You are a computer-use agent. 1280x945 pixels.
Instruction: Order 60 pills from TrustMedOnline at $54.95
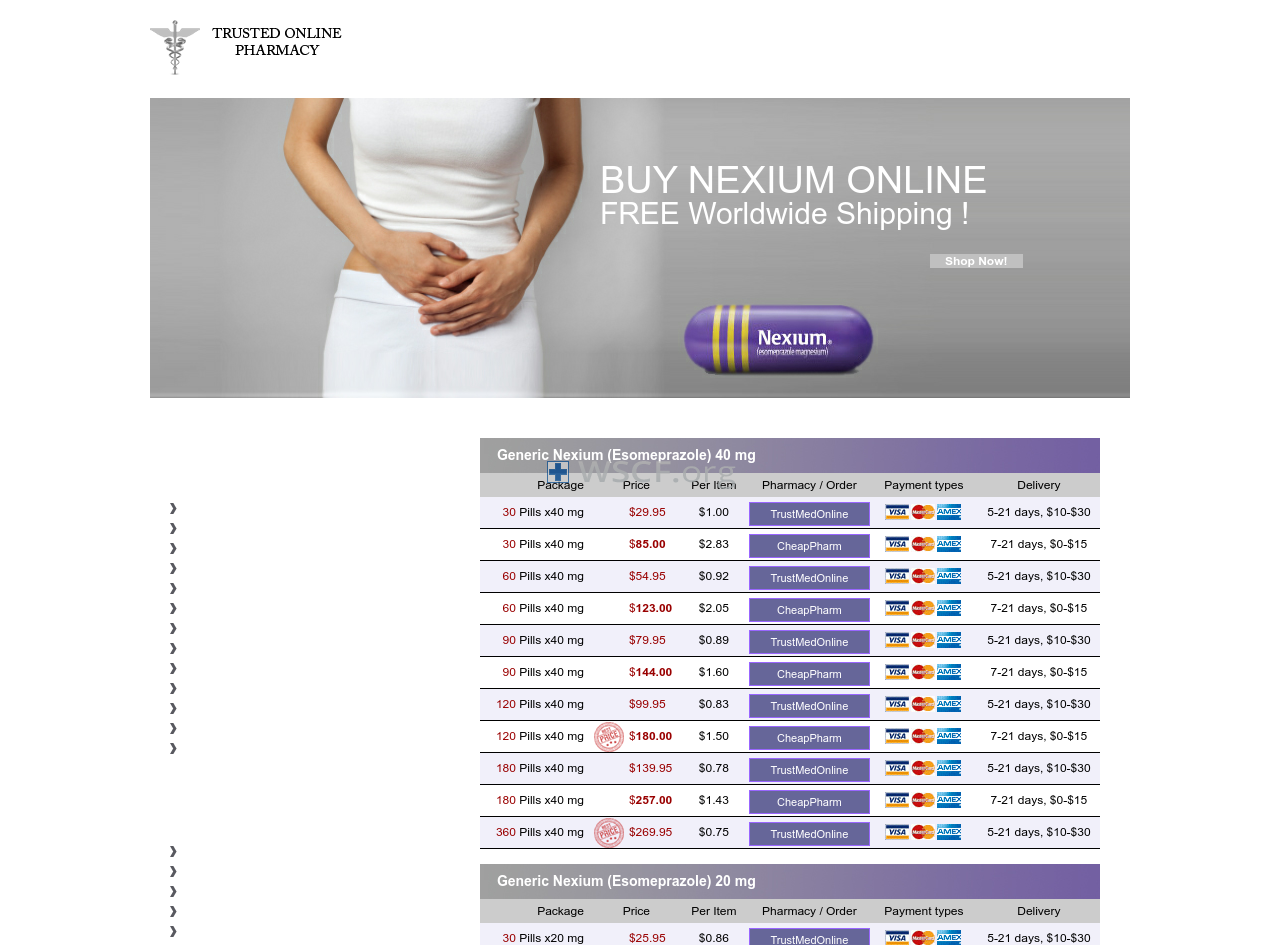pyautogui.click(x=809, y=578)
